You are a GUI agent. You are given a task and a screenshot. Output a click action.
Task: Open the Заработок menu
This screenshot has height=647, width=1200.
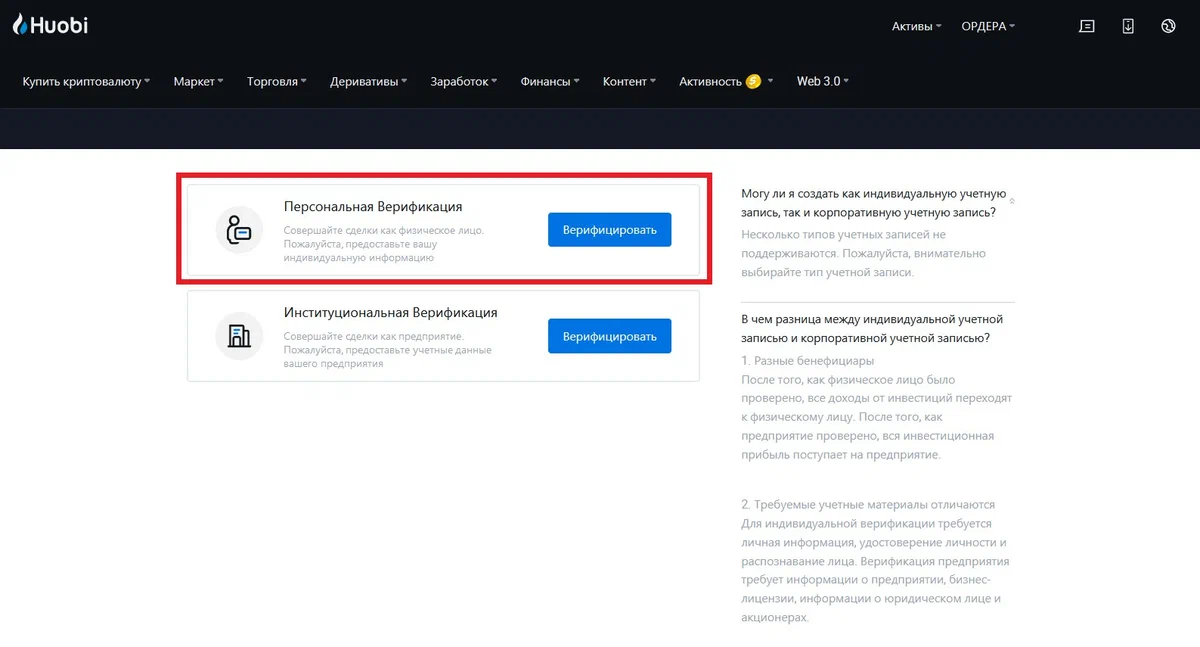pyautogui.click(x=463, y=82)
